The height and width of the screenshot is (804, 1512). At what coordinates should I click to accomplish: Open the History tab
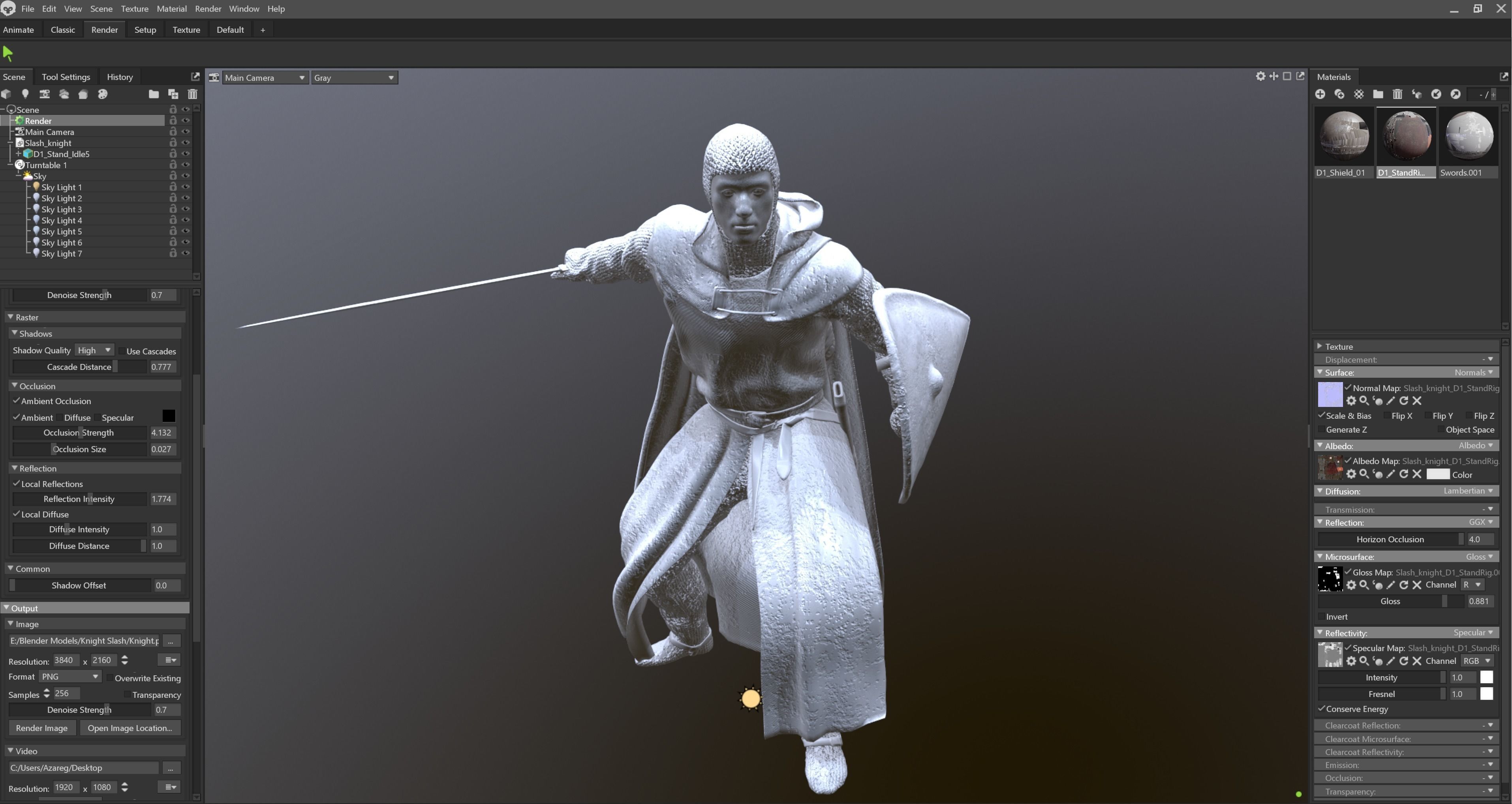point(120,77)
